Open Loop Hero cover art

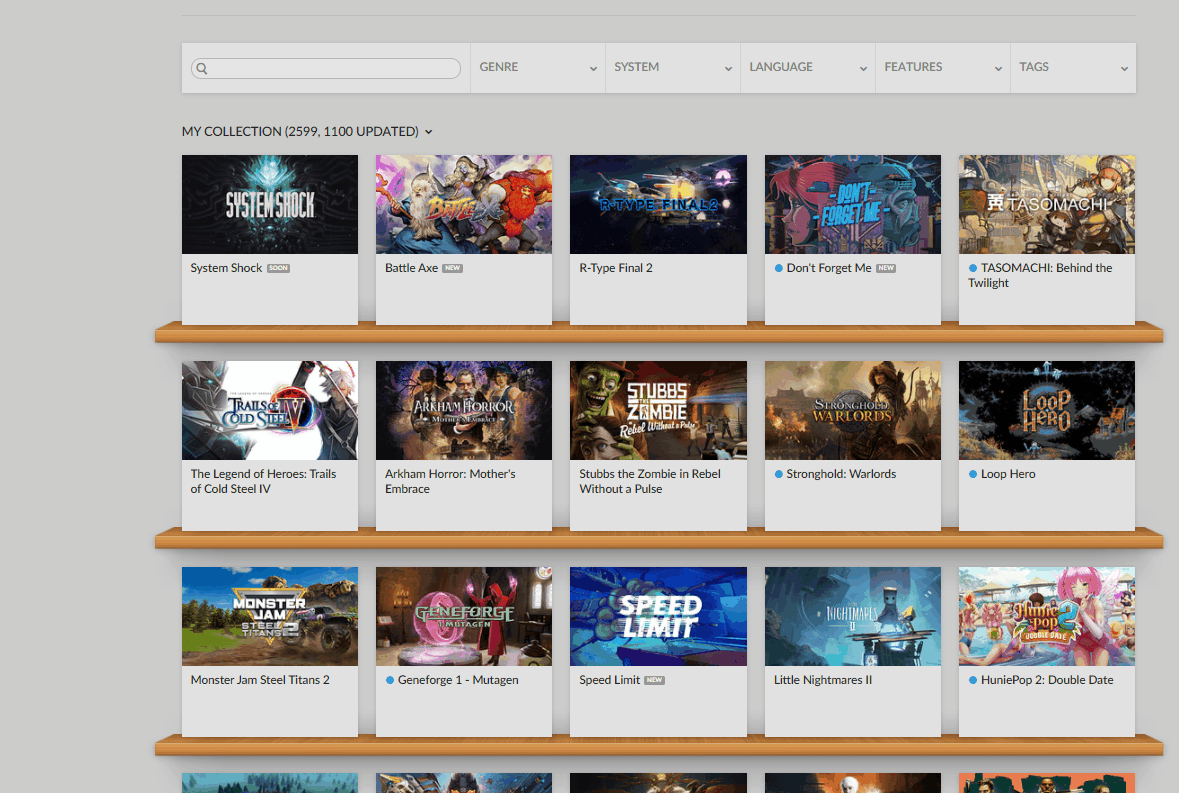(1047, 410)
